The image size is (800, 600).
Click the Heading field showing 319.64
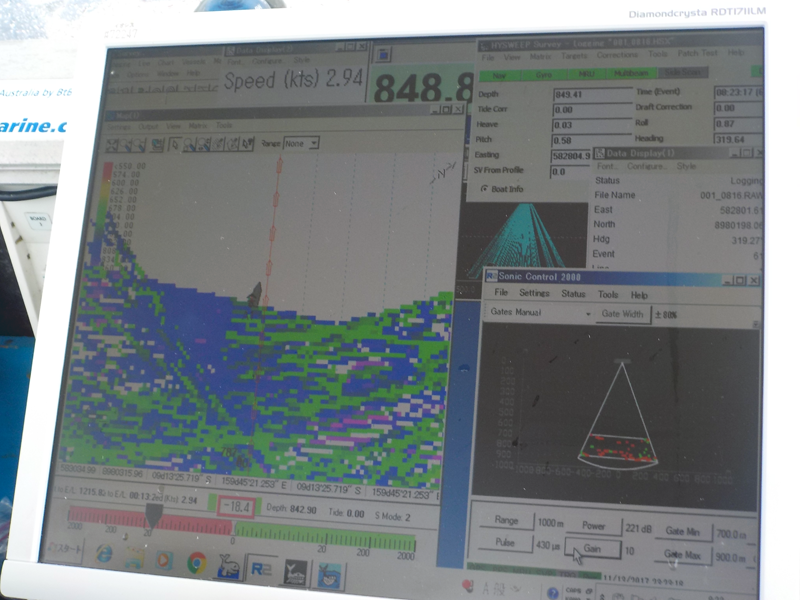[x=738, y=139]
